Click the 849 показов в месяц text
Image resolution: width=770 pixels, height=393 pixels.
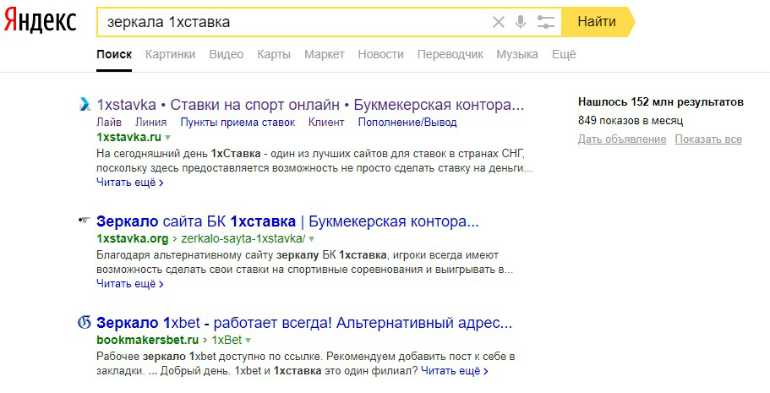click(x=631, y=120)
